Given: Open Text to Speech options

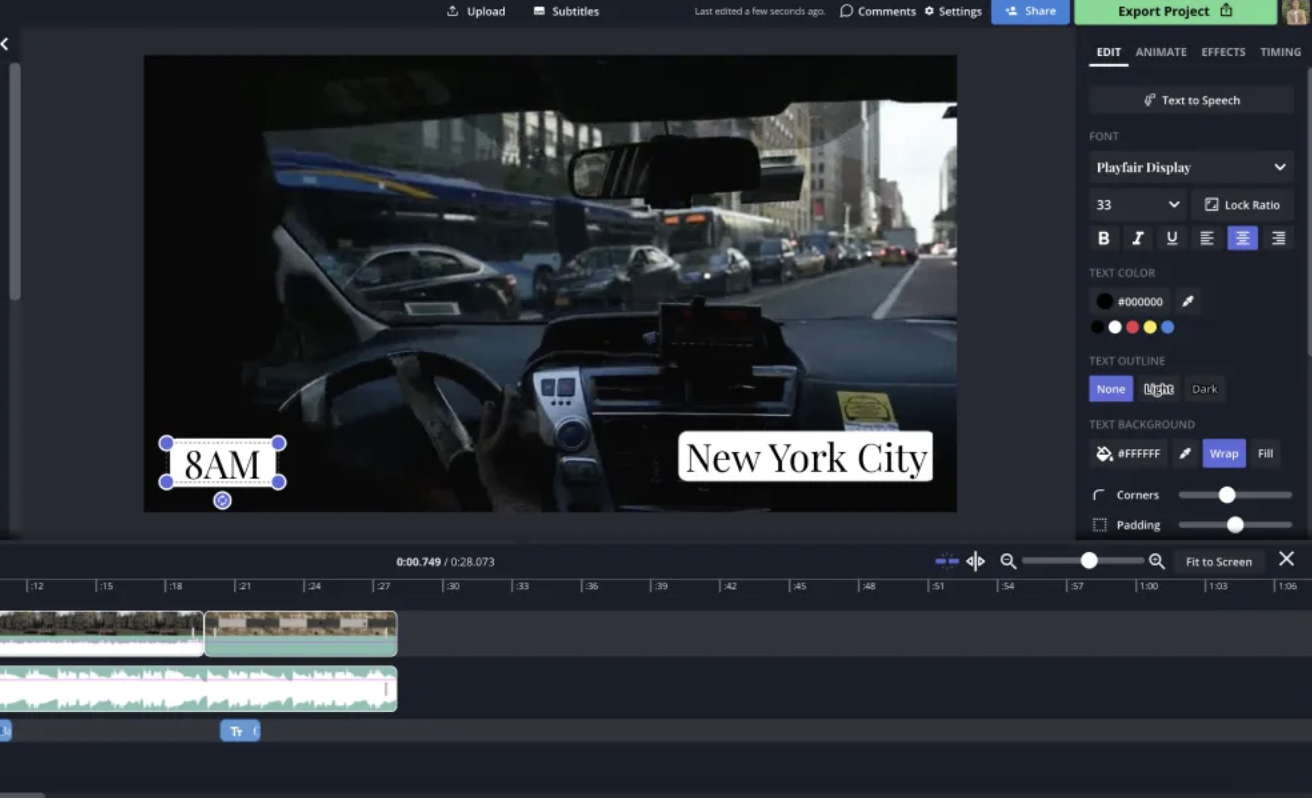Looking at the screenshot, I should [1190, 99].
